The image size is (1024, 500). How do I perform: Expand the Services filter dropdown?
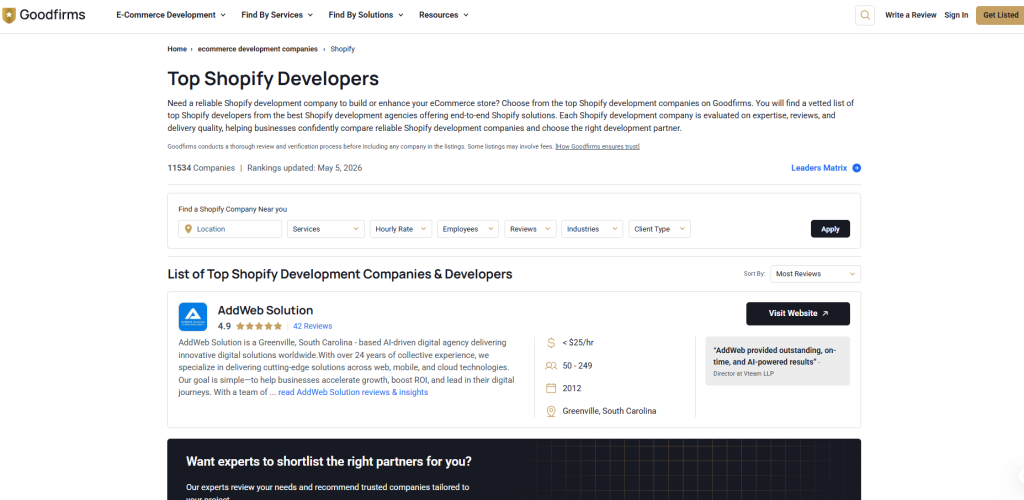(x=326, y=229)
